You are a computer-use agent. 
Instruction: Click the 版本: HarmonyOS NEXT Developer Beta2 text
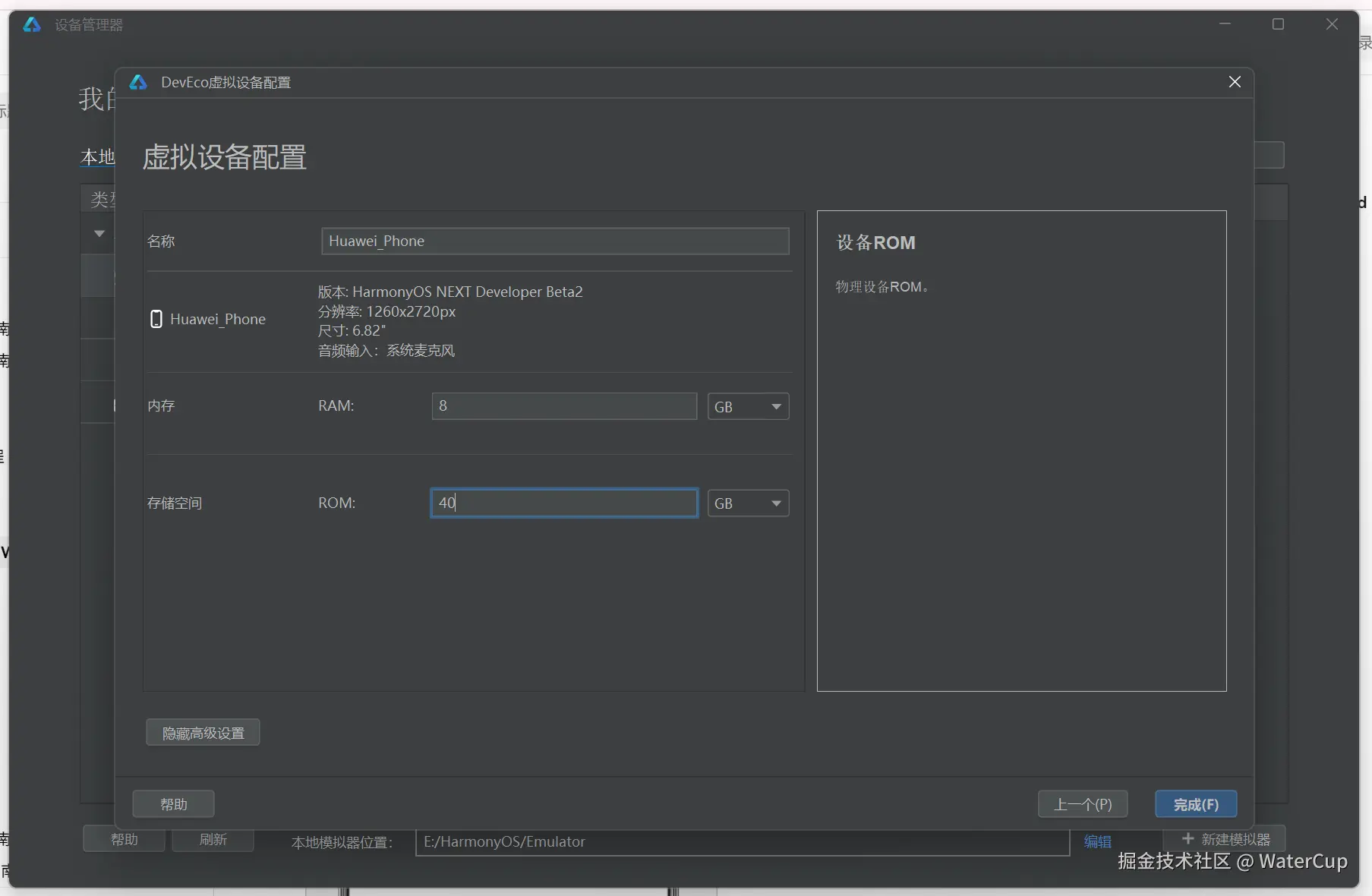pos(450,292)
